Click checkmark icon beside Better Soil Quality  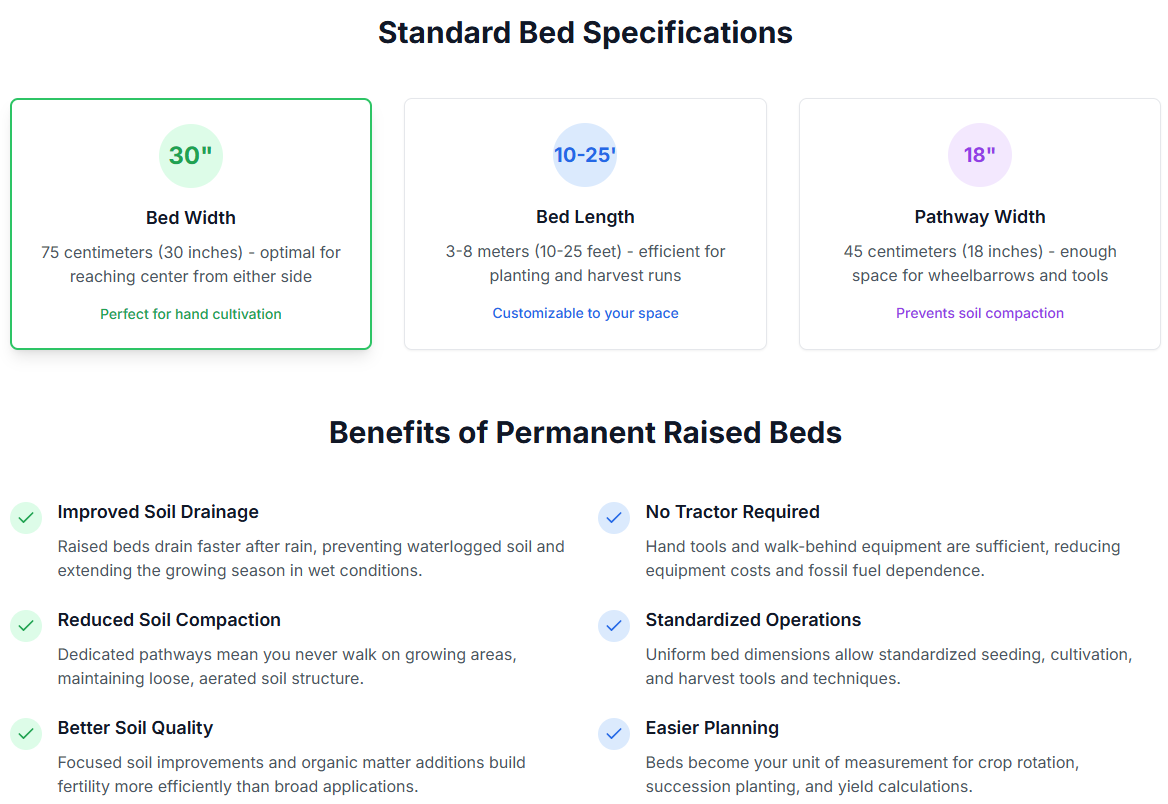click(26, 734)
